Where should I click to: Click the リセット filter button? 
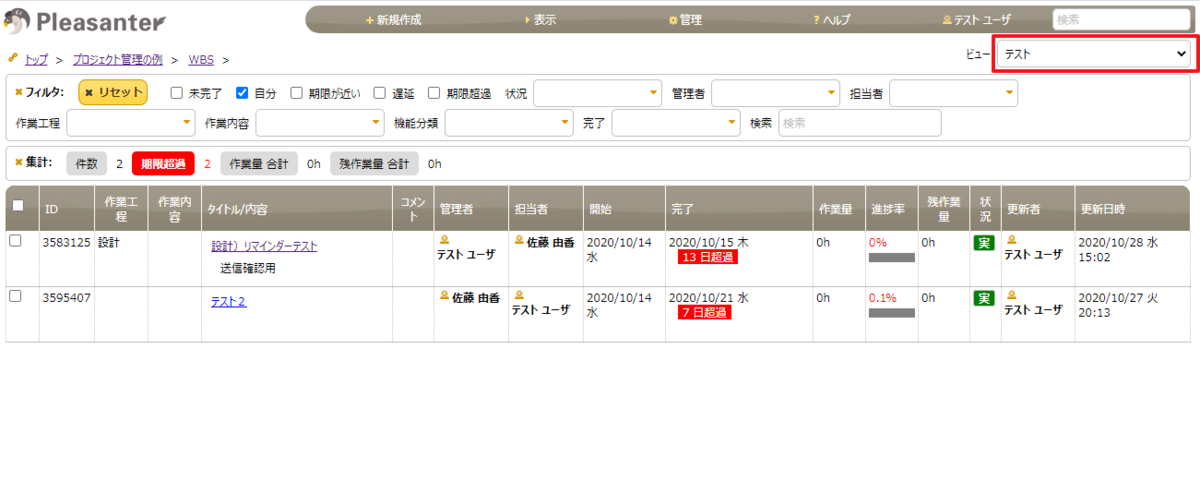click(113, 92)
